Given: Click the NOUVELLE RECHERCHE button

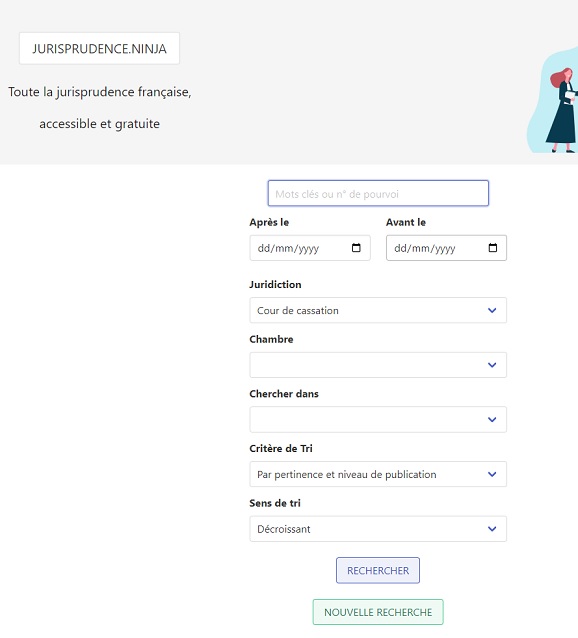Looking at the screenshot, I should click(378, 612).
